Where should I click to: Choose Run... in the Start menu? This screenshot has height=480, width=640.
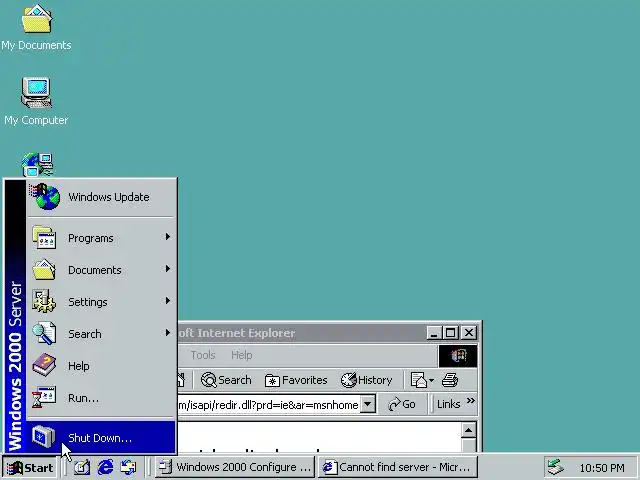(102, 398)
